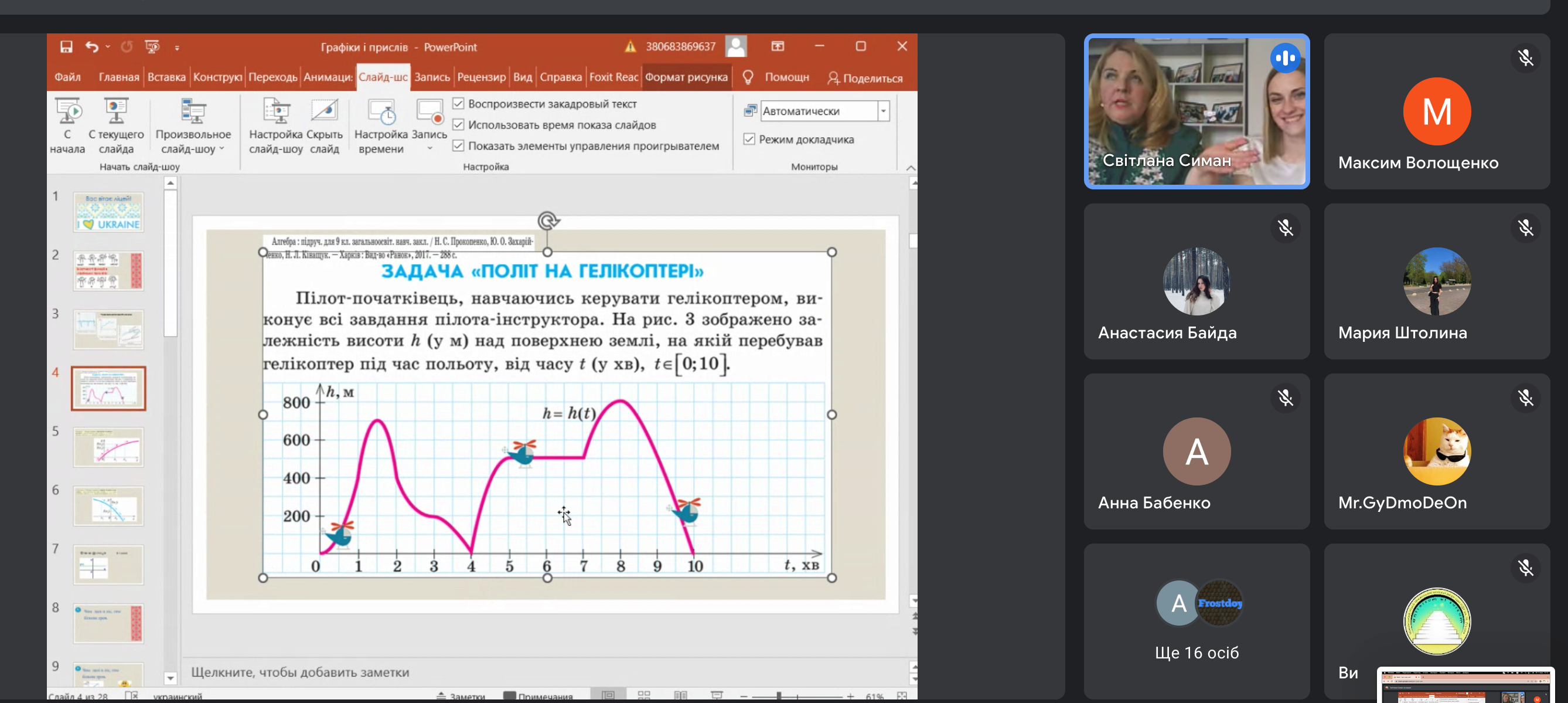Save the presentation with the floppy disk icon

[x=66, y=47]
